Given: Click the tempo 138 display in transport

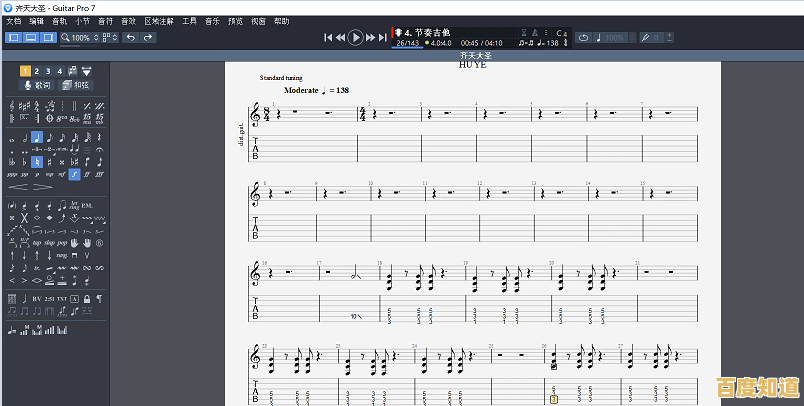Looking at the screenshot, I should tap(545, 43).
